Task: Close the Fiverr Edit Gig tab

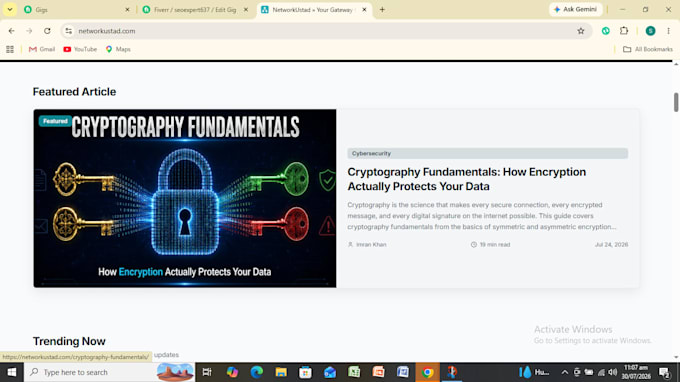Action: pyautogui.click(x=245, y=10)
